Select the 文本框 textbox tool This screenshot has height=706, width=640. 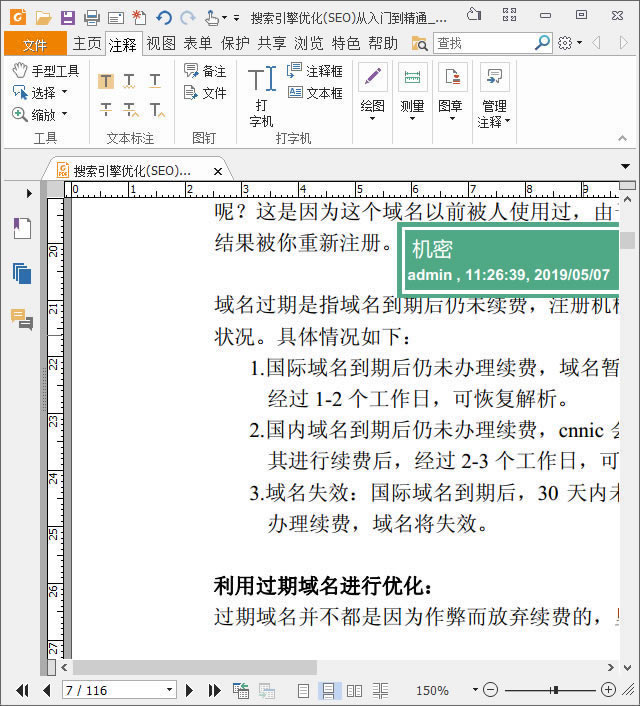pos(315,93)
